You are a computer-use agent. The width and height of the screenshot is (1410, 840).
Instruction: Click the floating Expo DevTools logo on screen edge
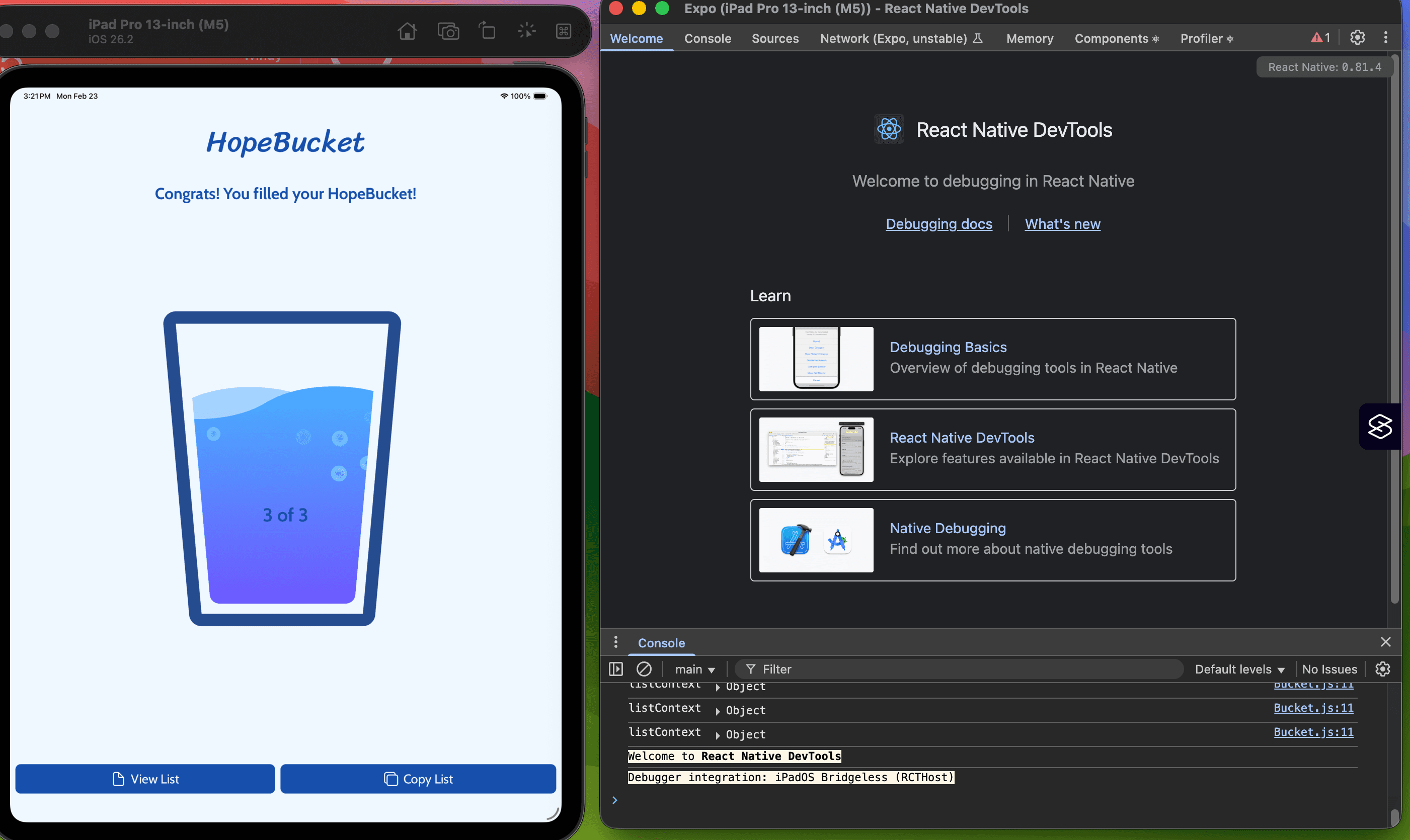tap(1380, 427)
